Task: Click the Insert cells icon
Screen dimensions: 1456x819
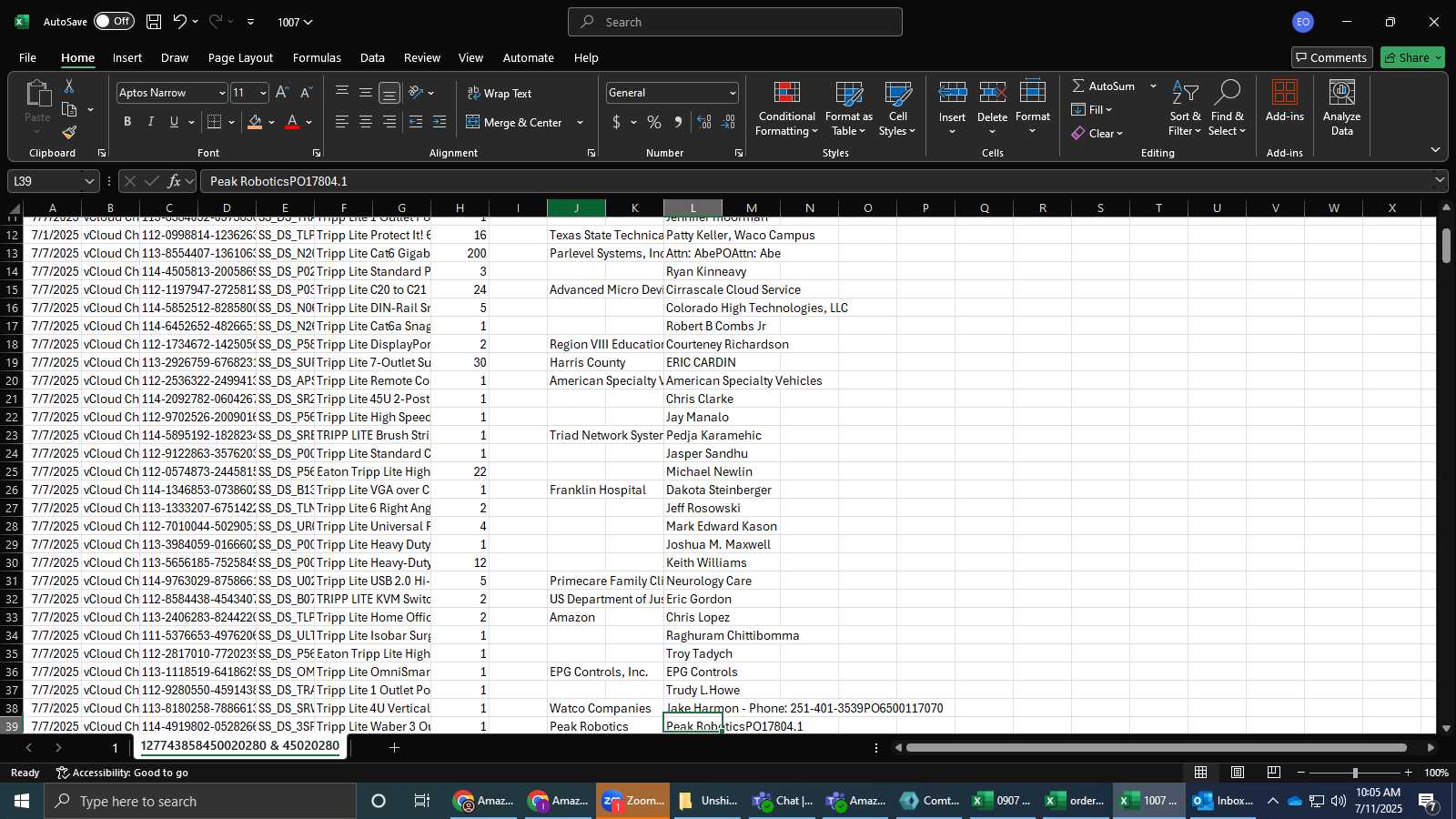Action: pos(952,93)
